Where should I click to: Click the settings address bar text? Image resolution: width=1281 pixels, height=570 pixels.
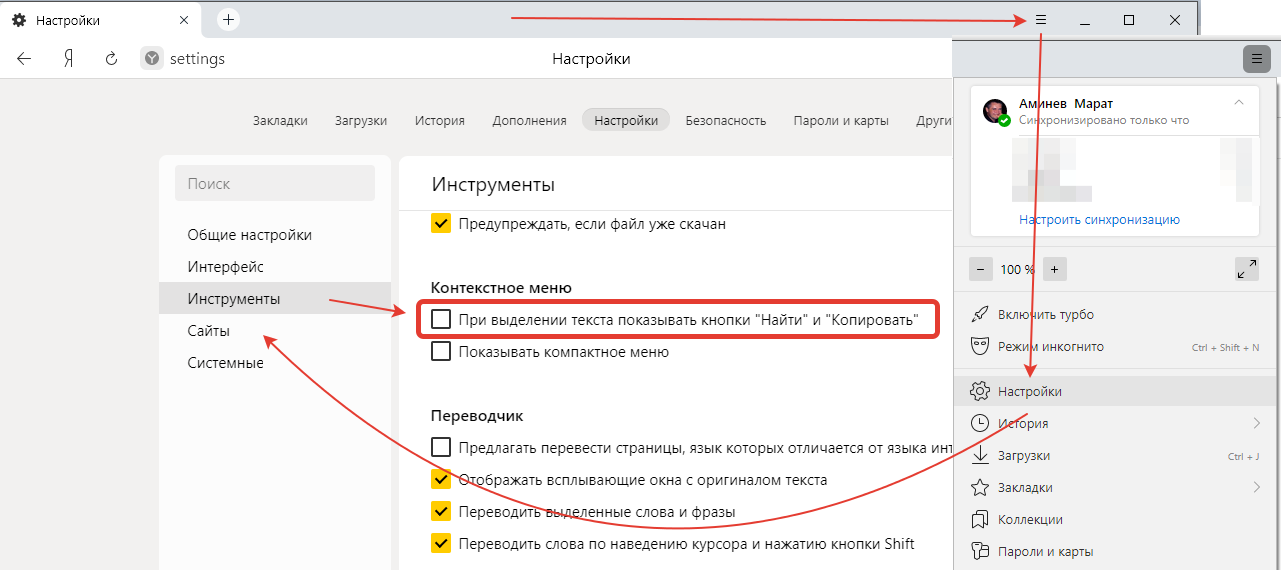pos(197,59)
